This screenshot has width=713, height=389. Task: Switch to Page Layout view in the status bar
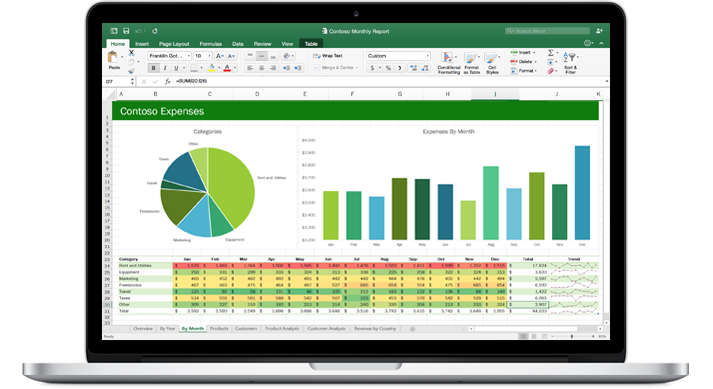click(533, 336)
